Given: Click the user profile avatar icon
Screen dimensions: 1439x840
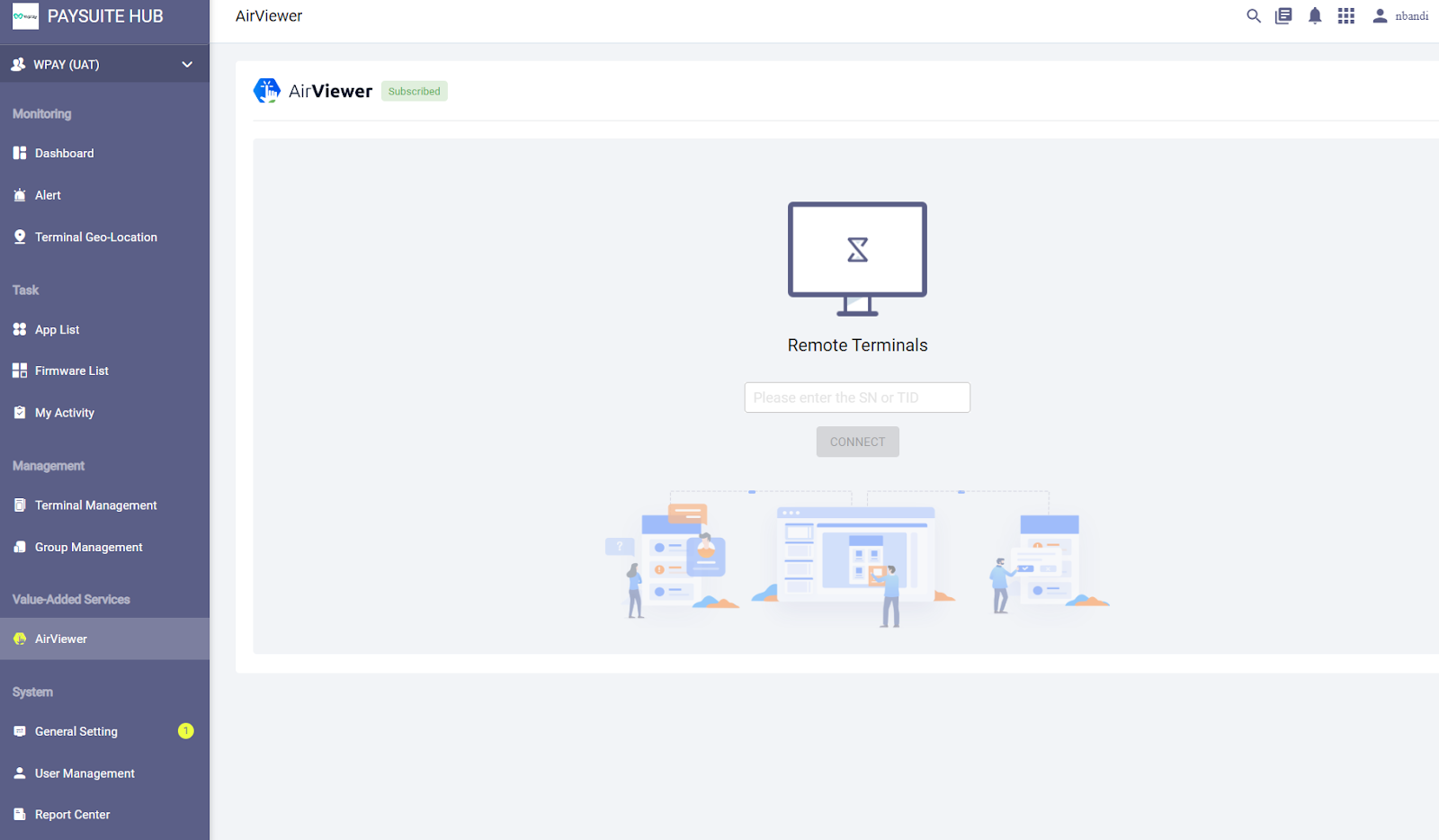Looking at the screenshot, I should pyautogui.click(x=1380, y=16).
